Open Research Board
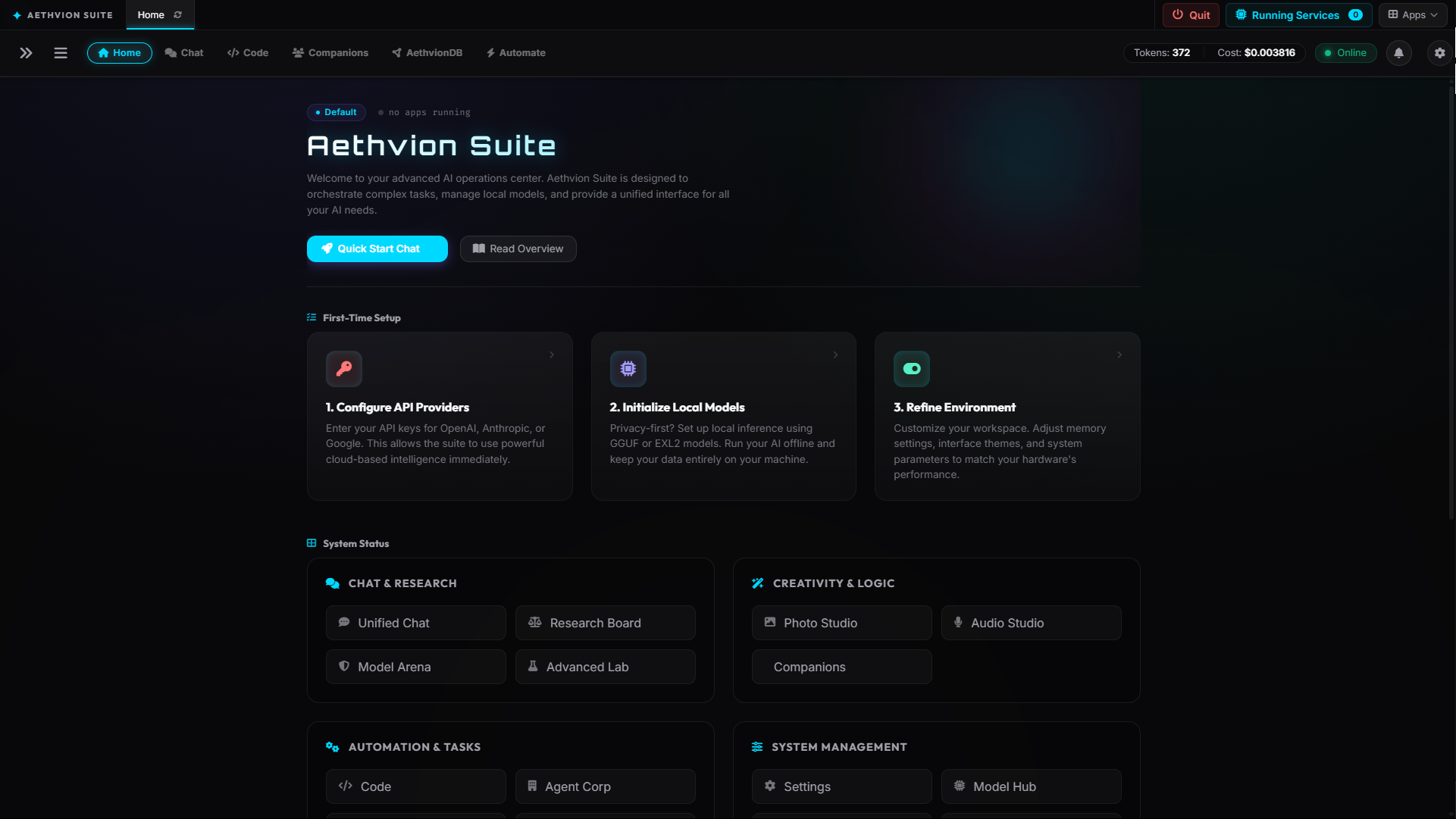Viewport: 1456px width, 819px height. [x=606, y=623]
